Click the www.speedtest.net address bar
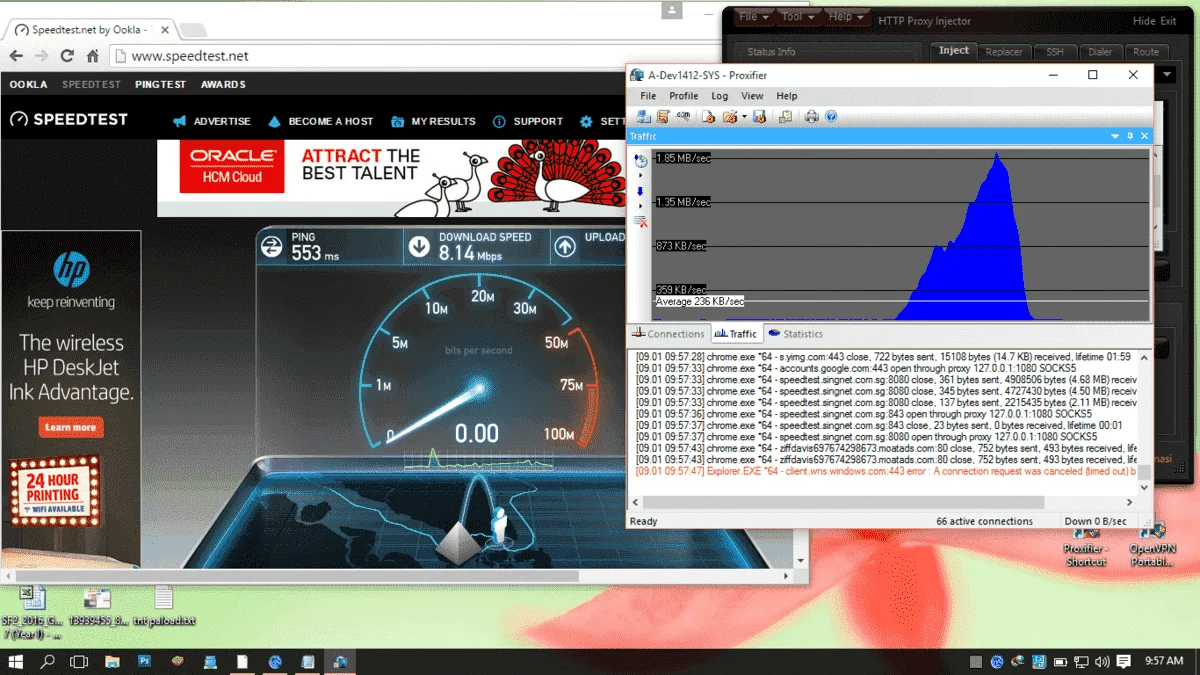This screenshot has width=1200, height=675. (x=420, y=56)
